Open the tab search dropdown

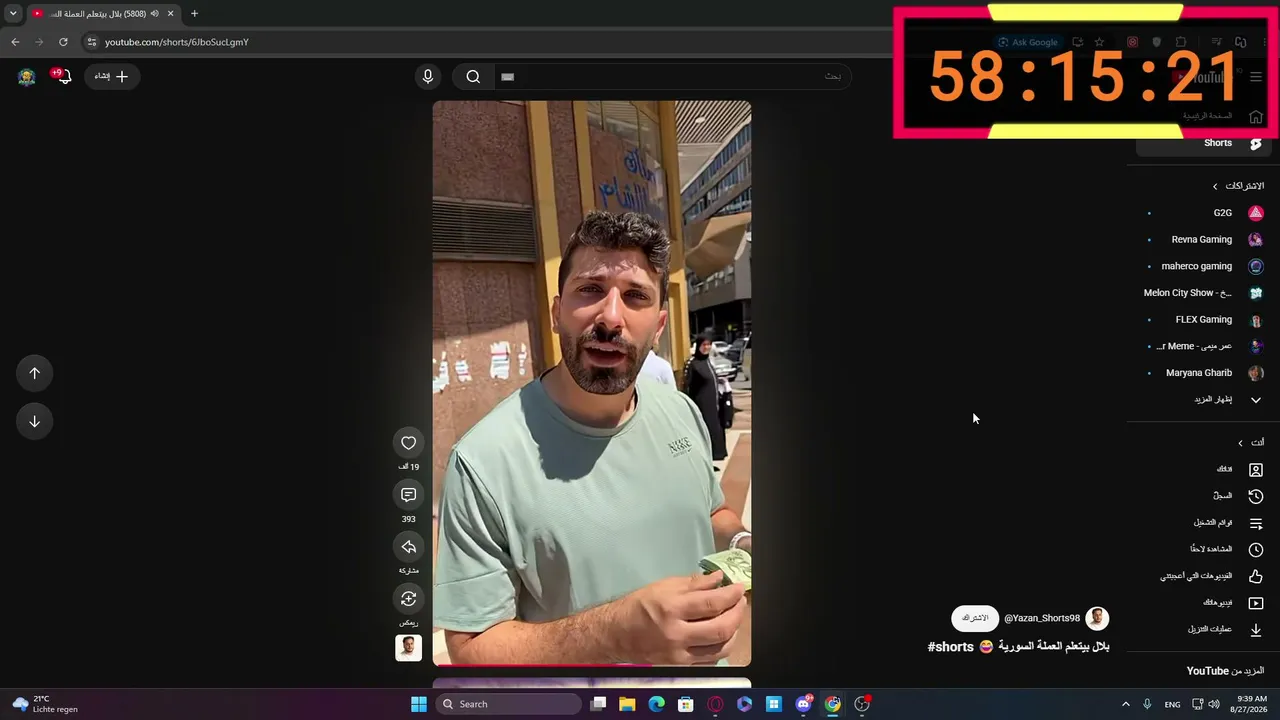(x=13, y=13)
